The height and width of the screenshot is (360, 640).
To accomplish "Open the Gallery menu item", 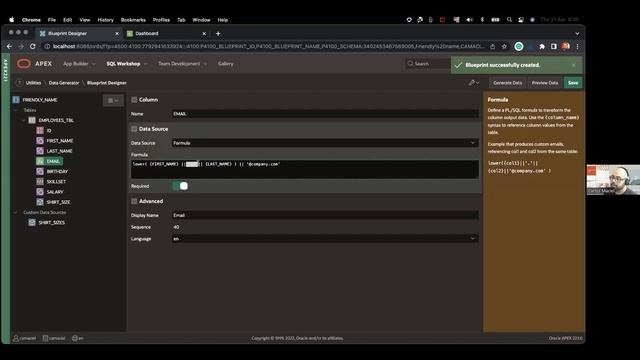I will [226, 64].
